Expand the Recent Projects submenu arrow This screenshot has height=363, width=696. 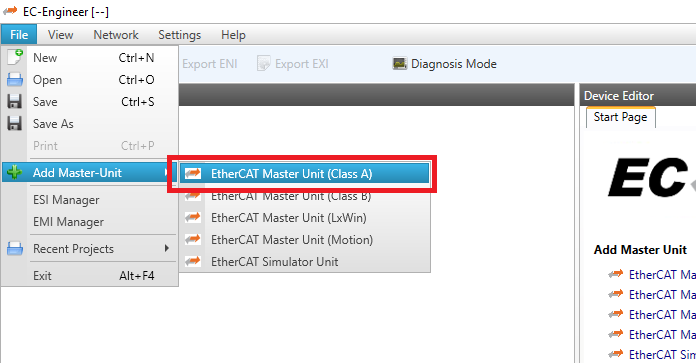[167, 248]
